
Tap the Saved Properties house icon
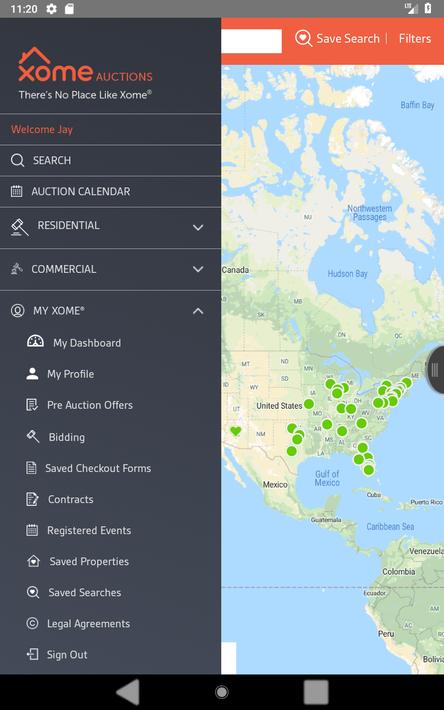point(33,561)
